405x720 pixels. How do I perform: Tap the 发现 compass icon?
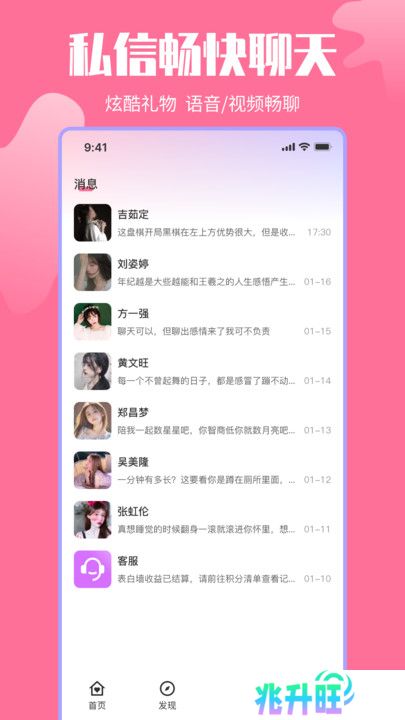[167, 688]
